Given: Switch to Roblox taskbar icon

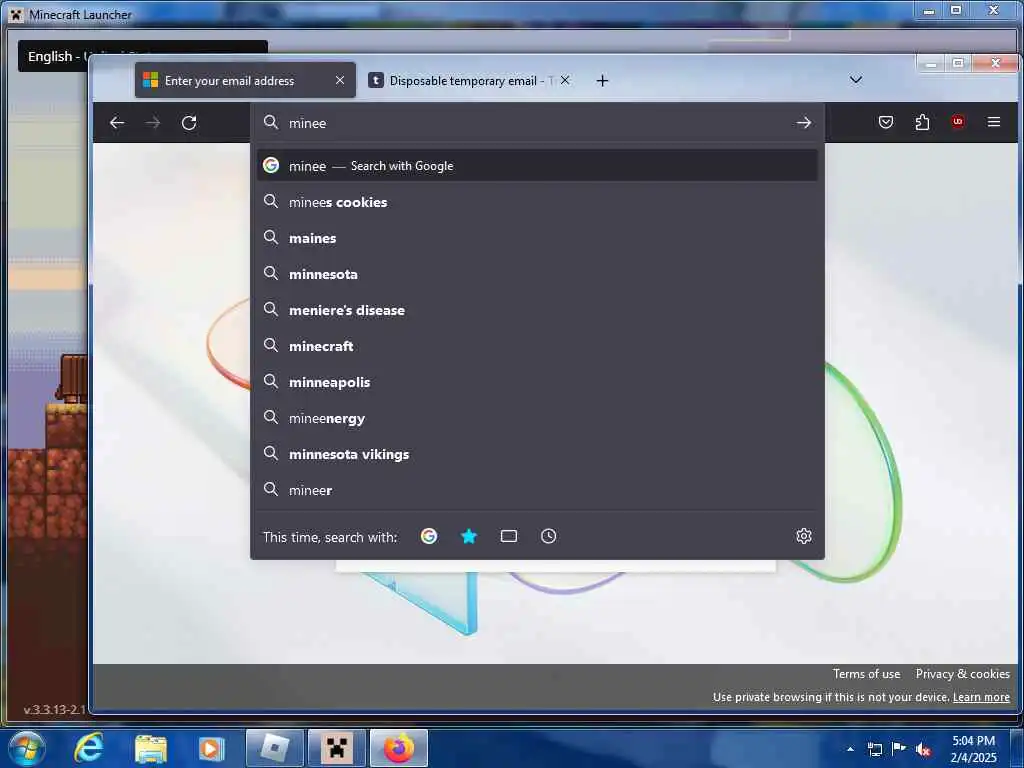Looking at the screenshot, I should click(275, 748).
